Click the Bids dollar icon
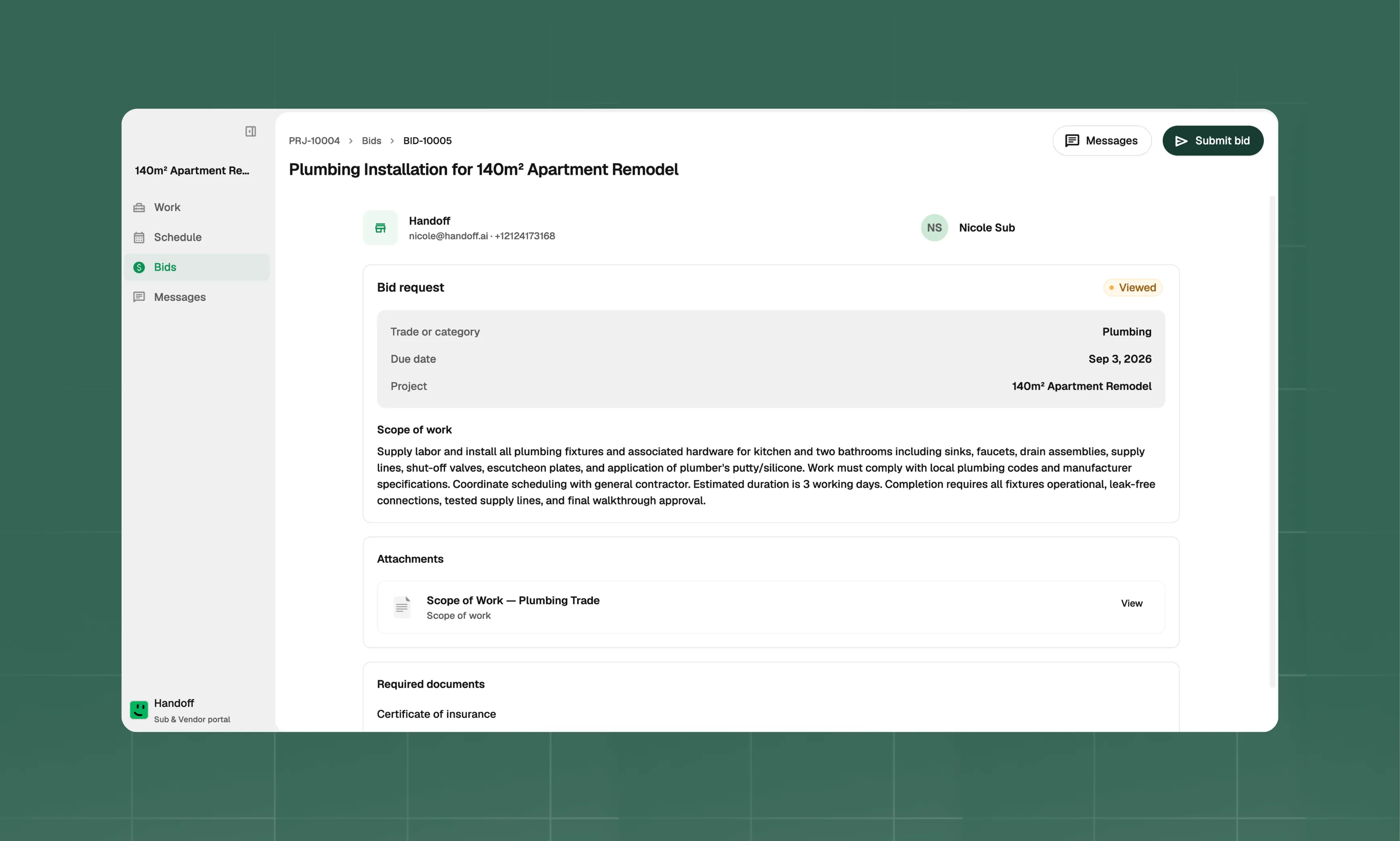 (x=139, y=268)
